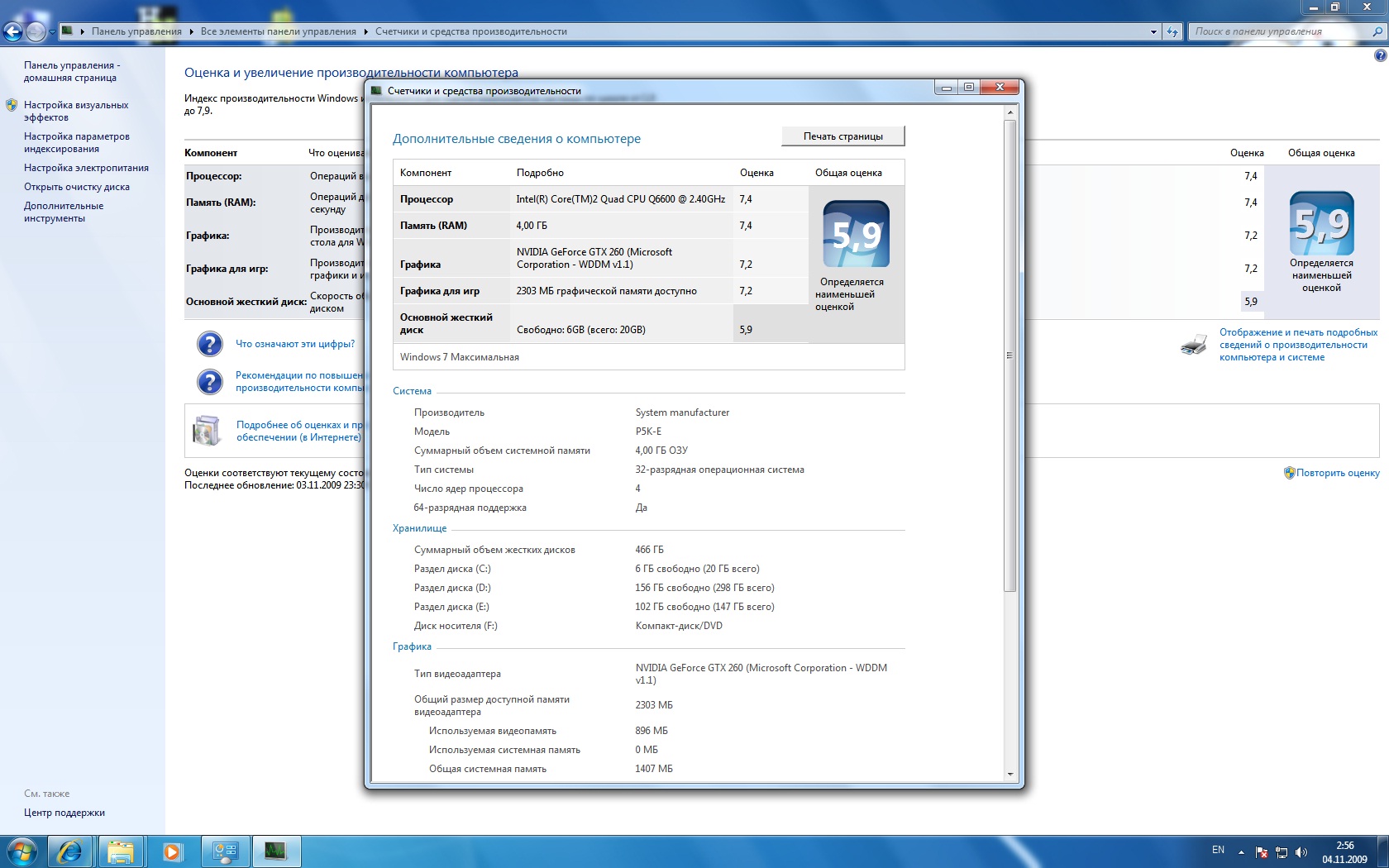The height and width of the screenshot is (868, 1389).
Task: Click the dialog vertical scrollbar thumb
Action: coord(1010,355)
